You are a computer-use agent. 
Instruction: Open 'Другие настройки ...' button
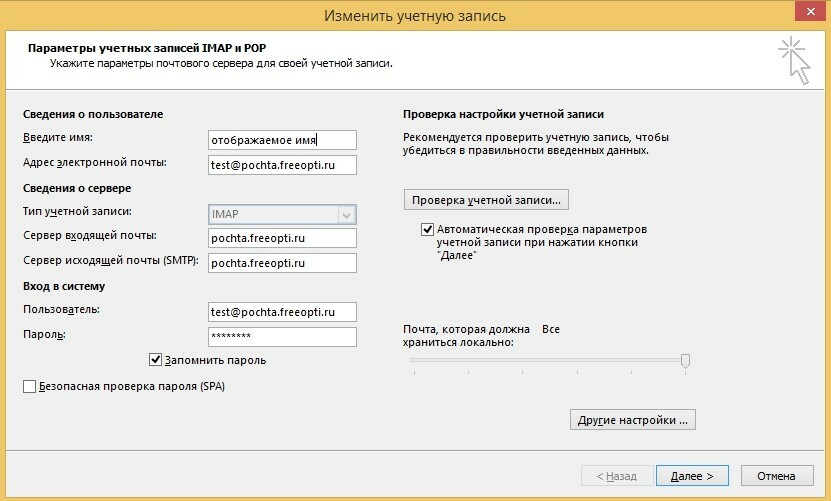(632, 420)
